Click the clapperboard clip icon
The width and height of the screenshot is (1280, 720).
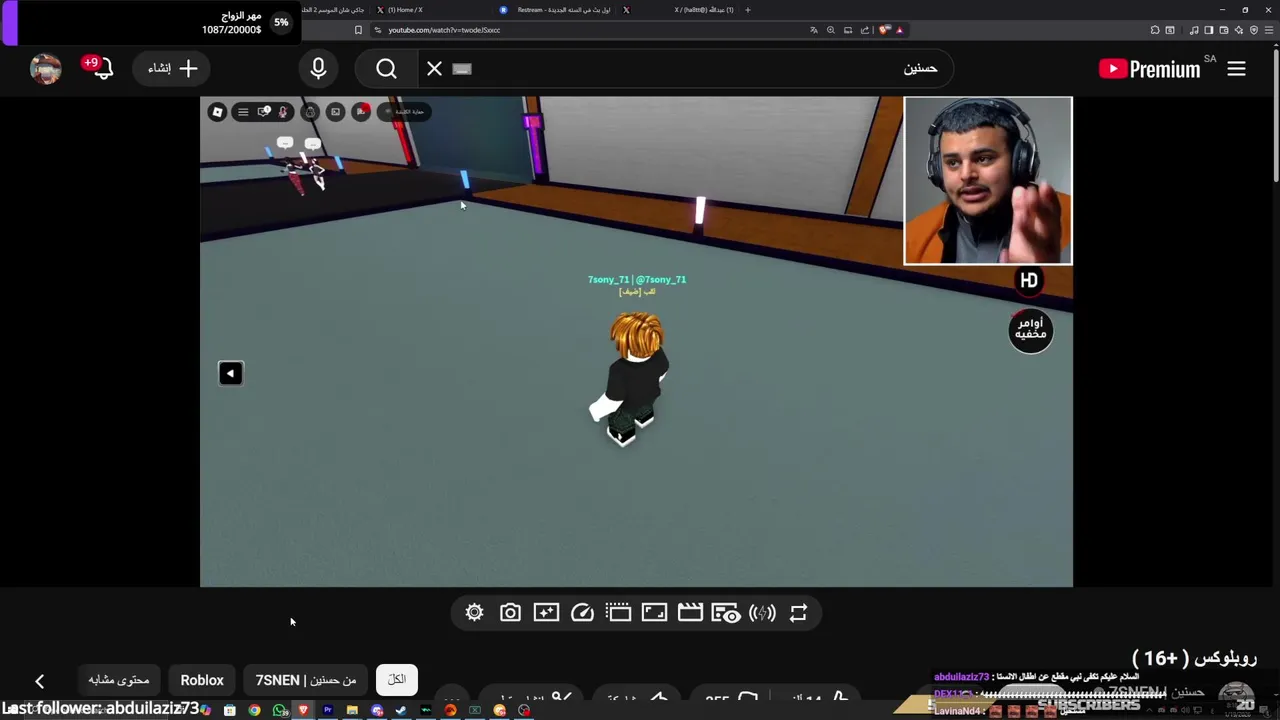[690, 613]
